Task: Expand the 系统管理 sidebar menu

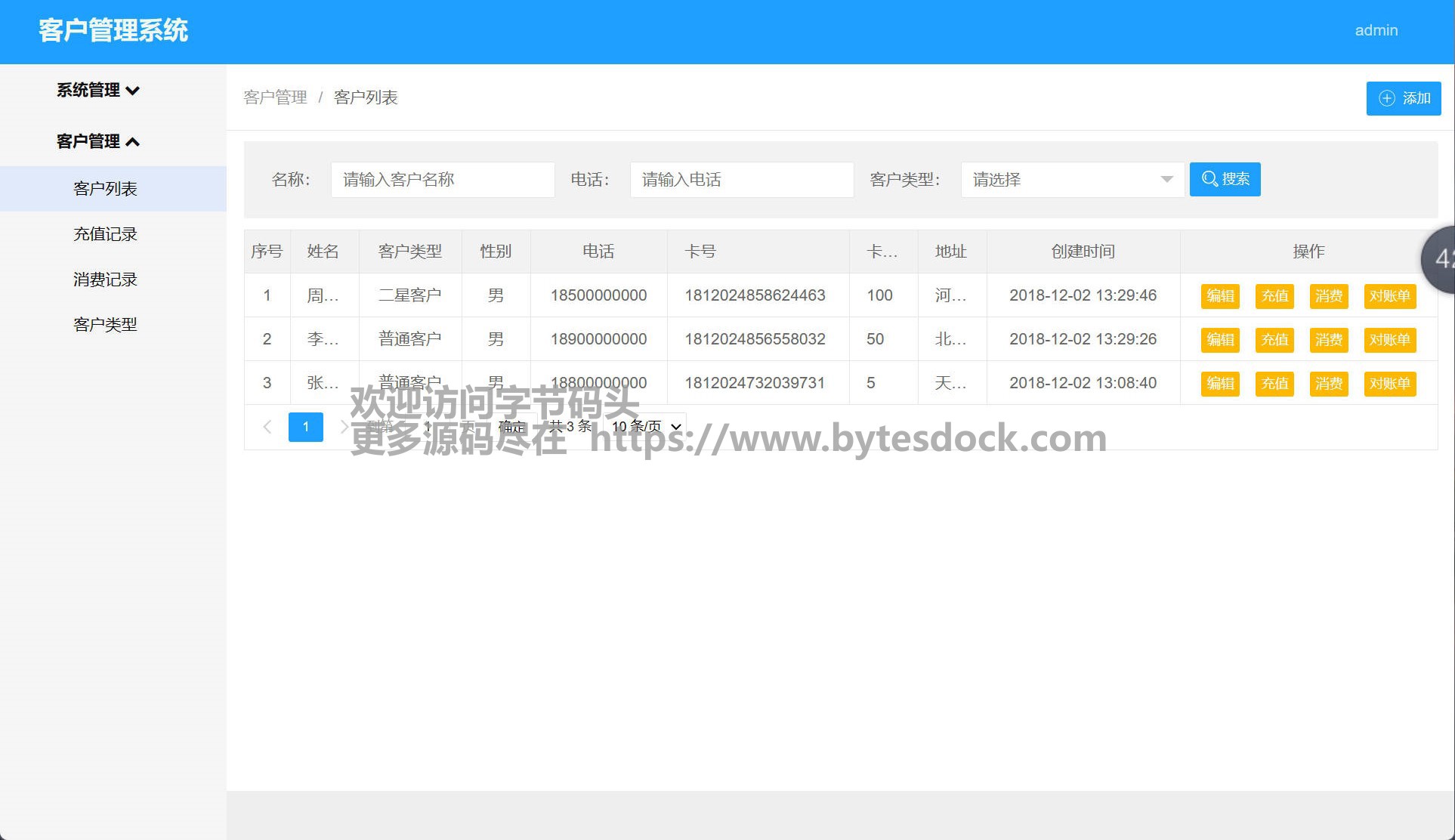Action: (98, 91)
